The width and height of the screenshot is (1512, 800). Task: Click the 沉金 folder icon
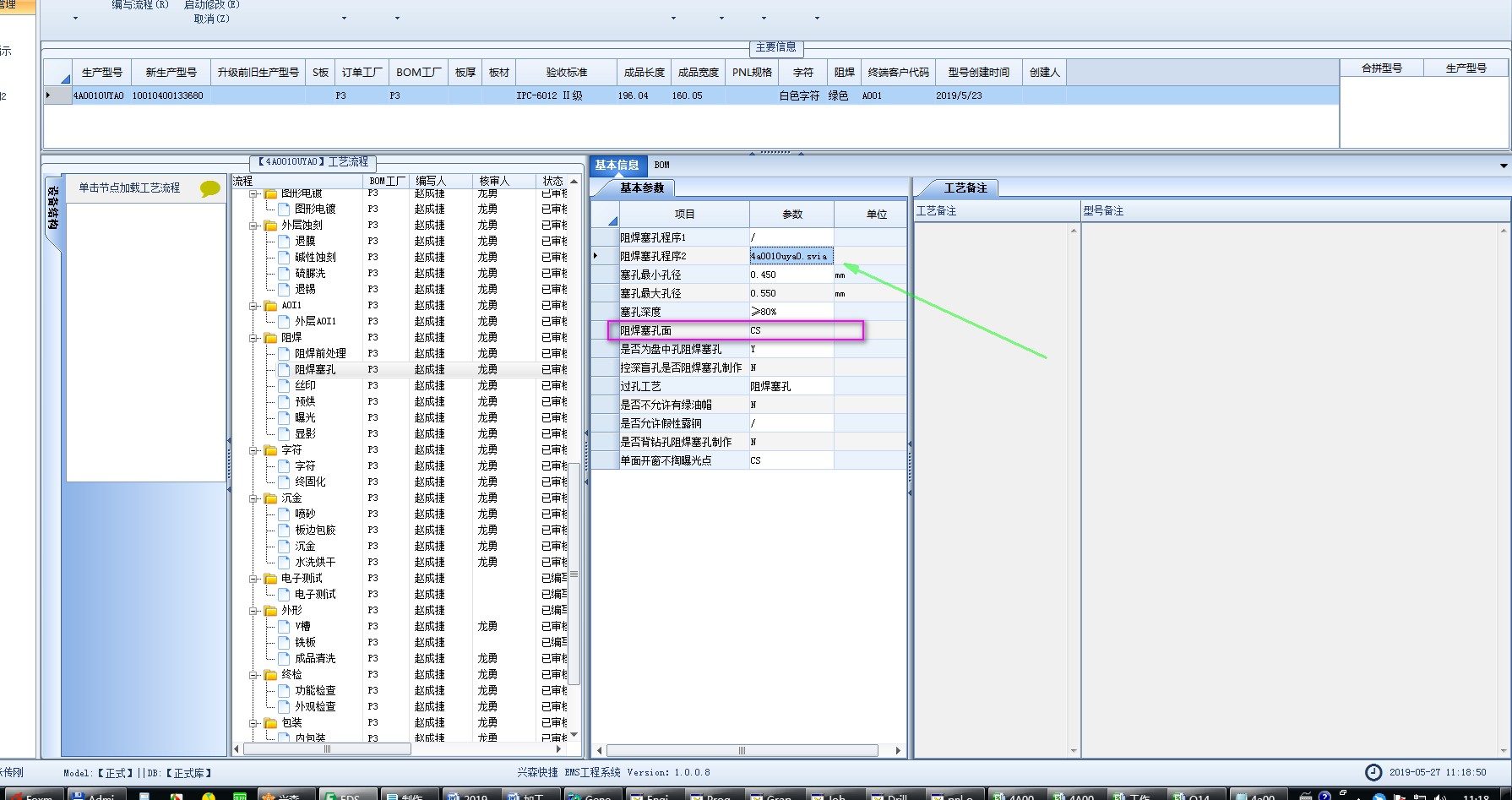270,498
